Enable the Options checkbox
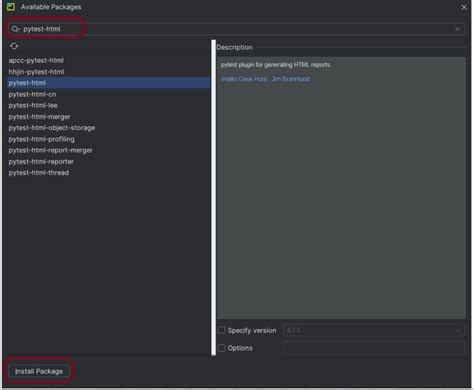The width and height of the screenshot is (474, 390). [221, 348]
